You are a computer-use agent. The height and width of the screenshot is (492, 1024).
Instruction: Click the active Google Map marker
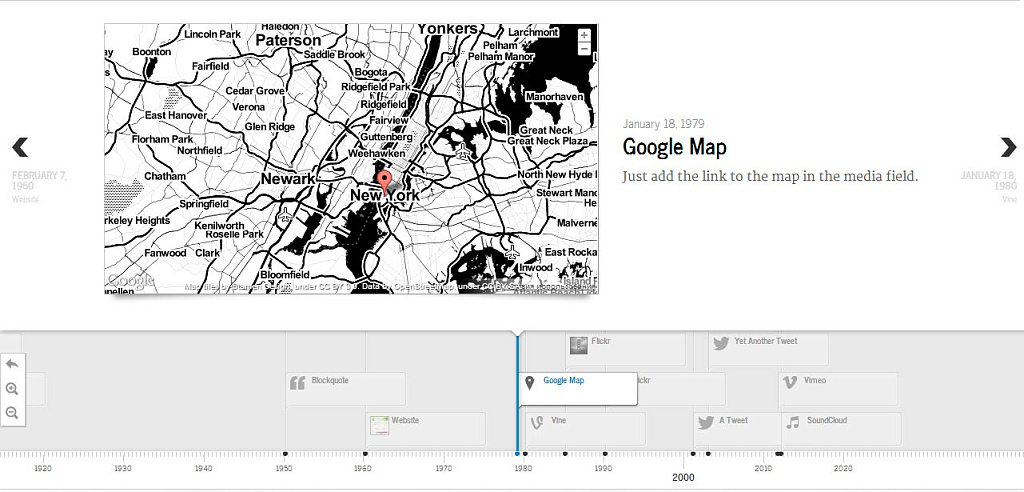click(x=578, y=389)
